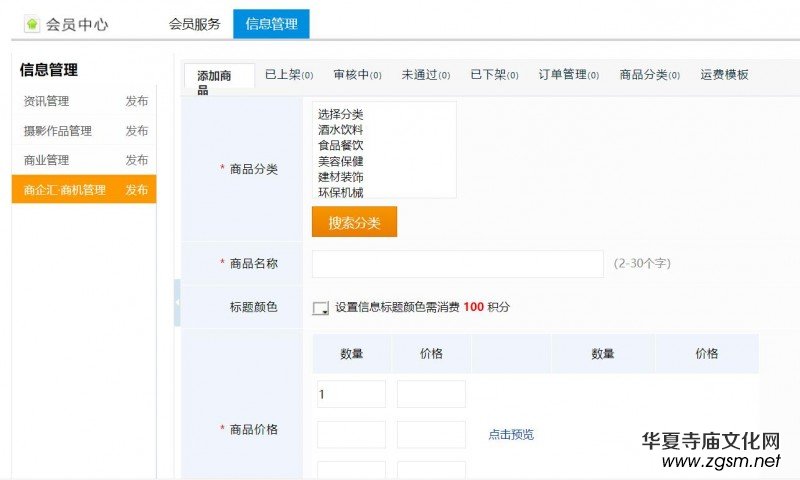This screenshot has height=480, width=800.
Task: Pick 建材装饰 from the category list
Action: 340,176
